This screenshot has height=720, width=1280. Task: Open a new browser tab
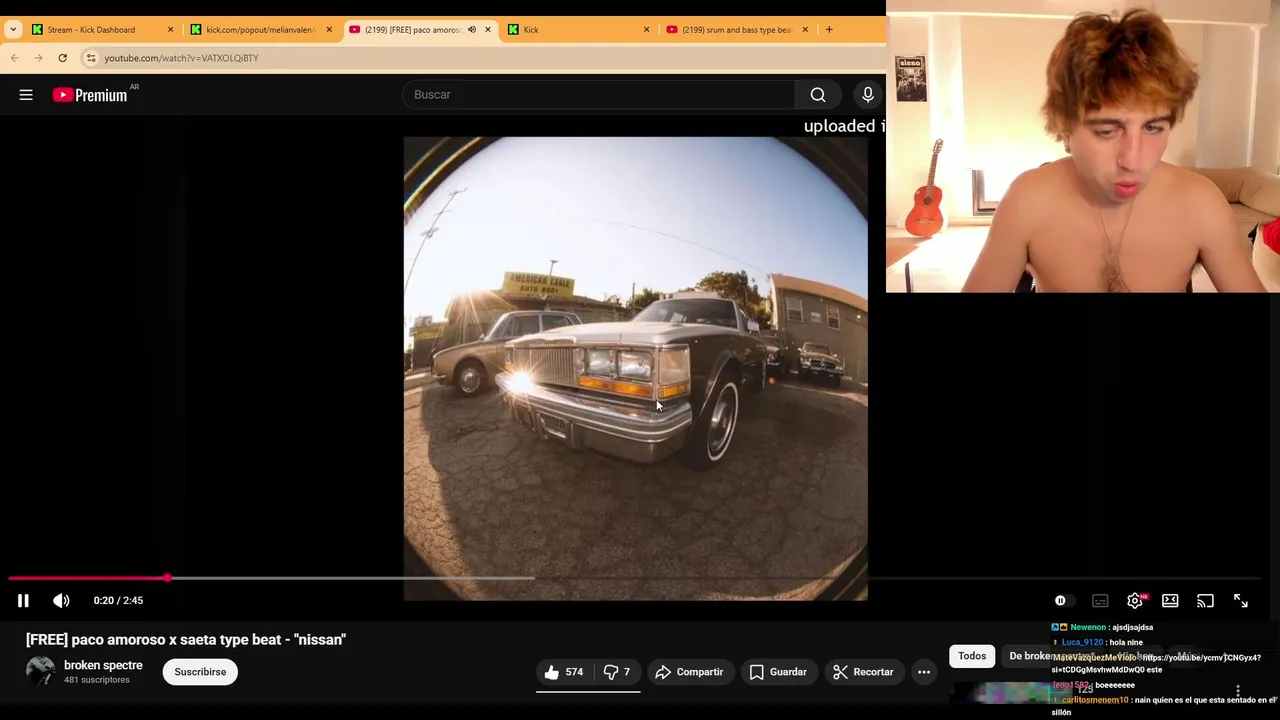pos(829,30)
